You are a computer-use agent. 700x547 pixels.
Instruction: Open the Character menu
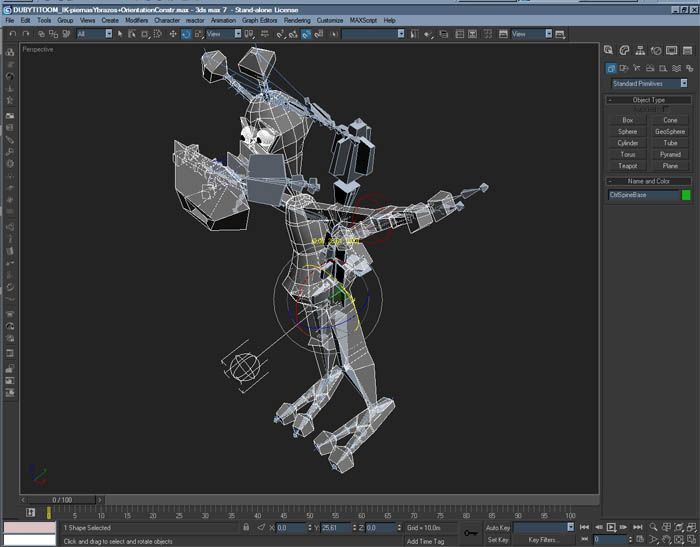pos(167,20)
